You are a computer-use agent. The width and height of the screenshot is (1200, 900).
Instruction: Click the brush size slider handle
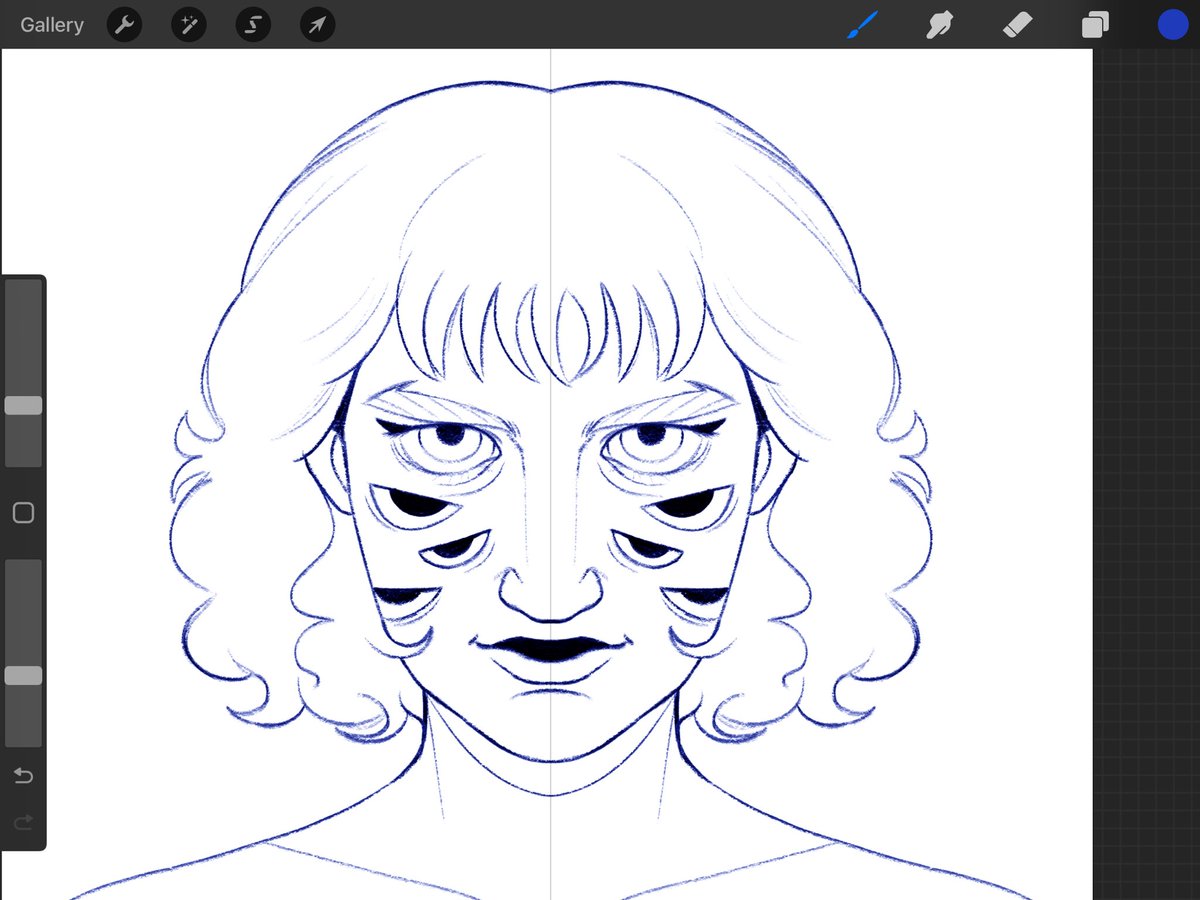coord(23,405)
